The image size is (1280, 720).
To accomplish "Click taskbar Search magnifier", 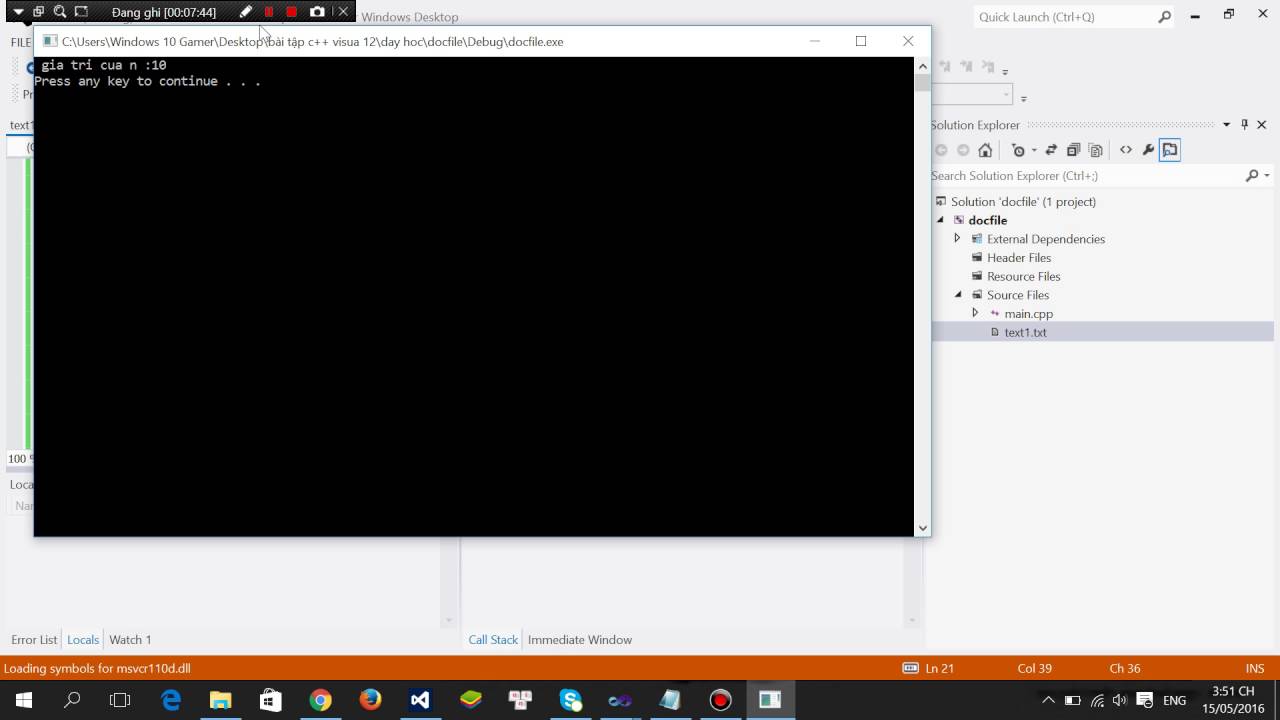I will click(72, 700).
